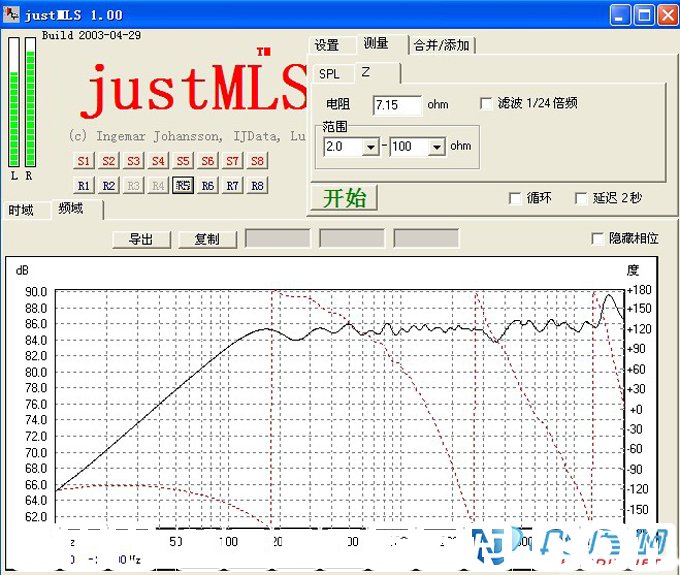The height and width of the screenshot is (575, 680).
Task: Select the focused R5 recall button
Action: click(183, 186)
